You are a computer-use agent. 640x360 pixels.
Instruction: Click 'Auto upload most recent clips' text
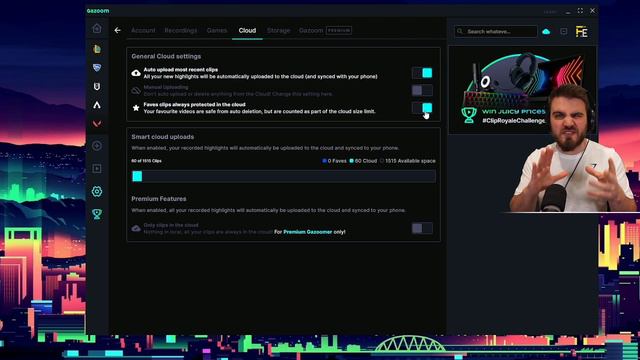point(180,70)
